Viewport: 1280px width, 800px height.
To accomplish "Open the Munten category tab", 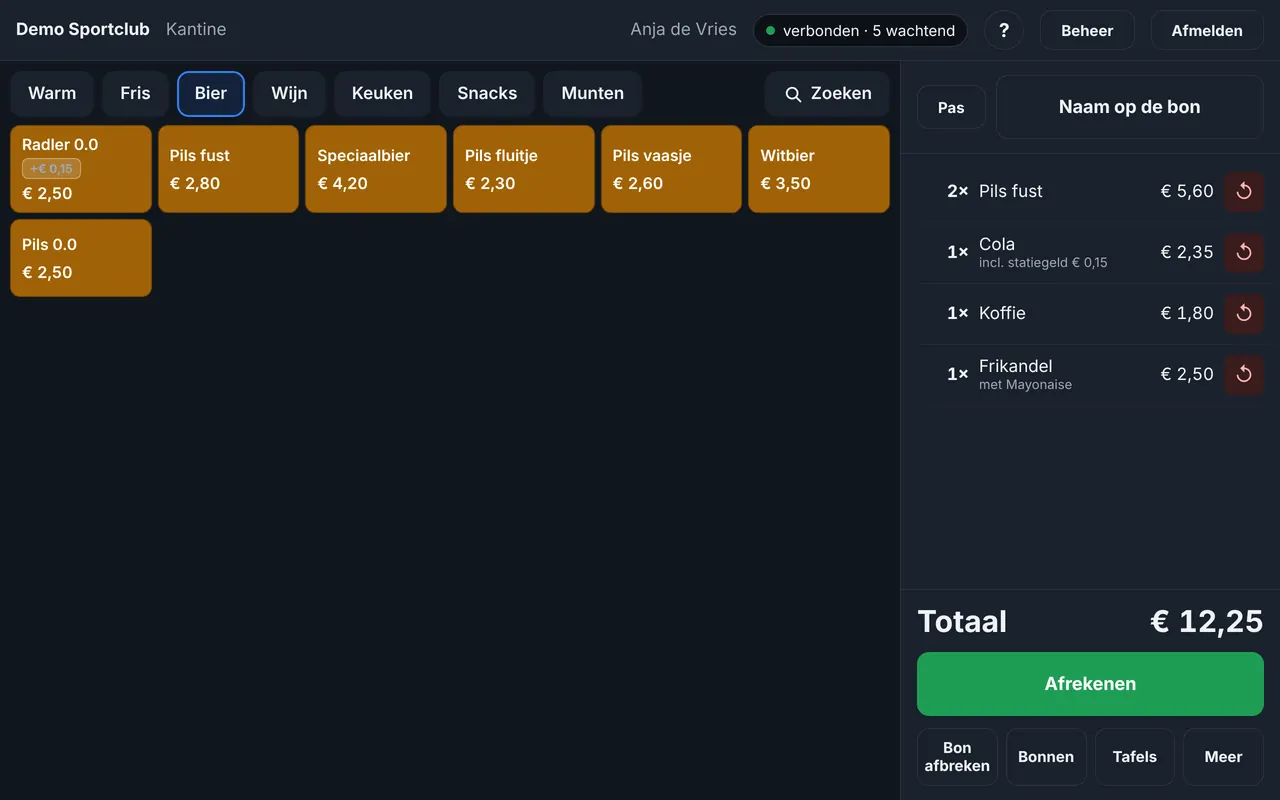I will [593, 94].
